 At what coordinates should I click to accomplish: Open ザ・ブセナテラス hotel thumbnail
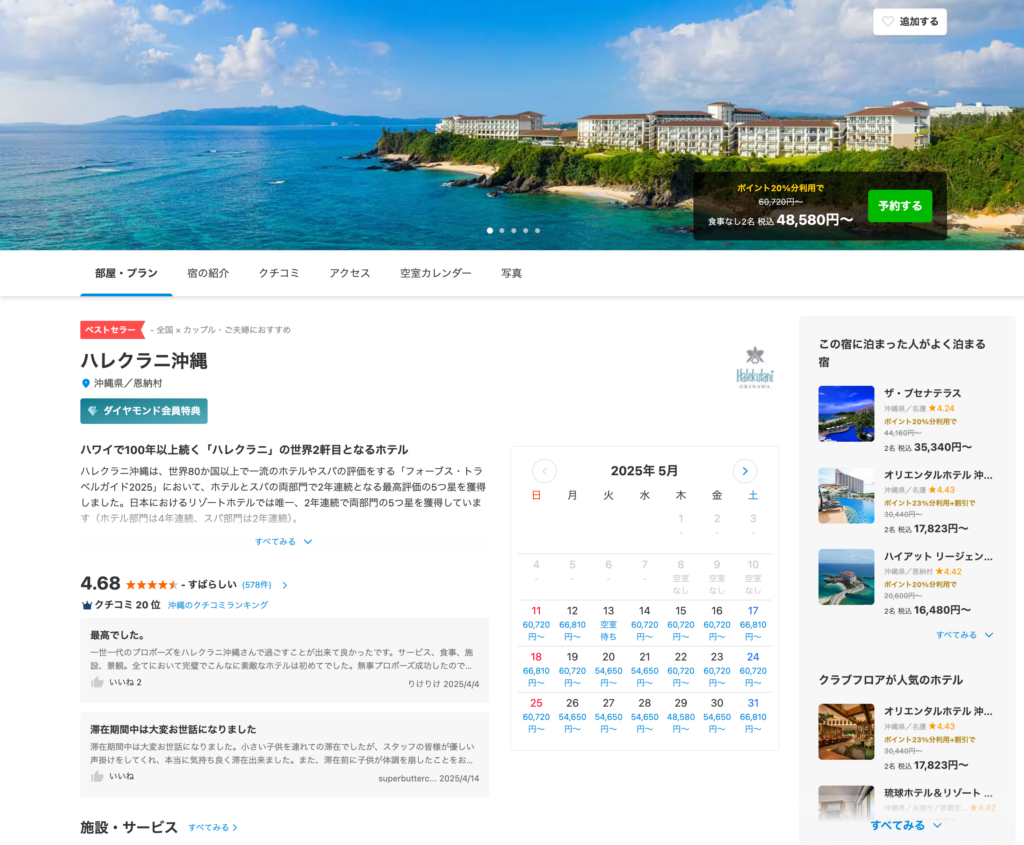(x=846, y=414)
